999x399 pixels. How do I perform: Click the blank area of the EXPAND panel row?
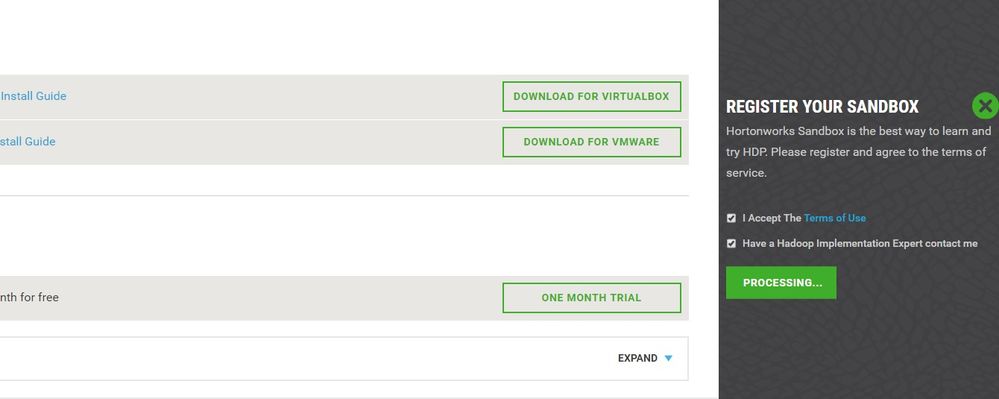click(306, 358)
